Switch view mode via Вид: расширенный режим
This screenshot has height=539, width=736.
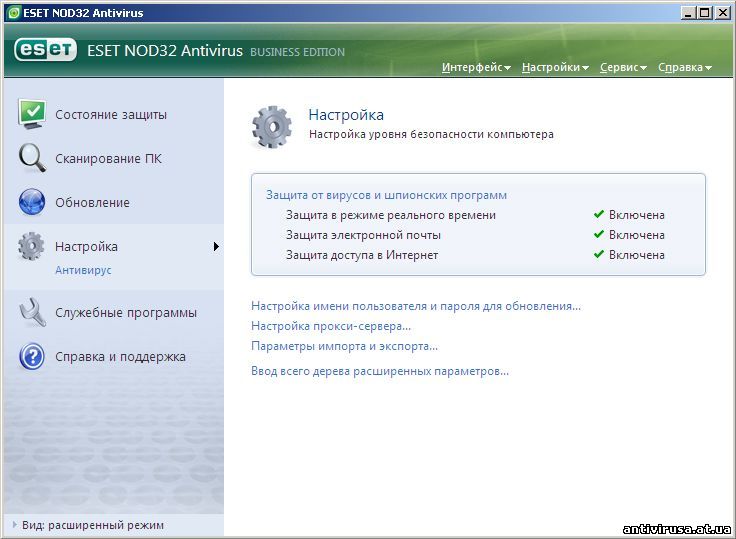pyautogui.click(x=92, y=525)
